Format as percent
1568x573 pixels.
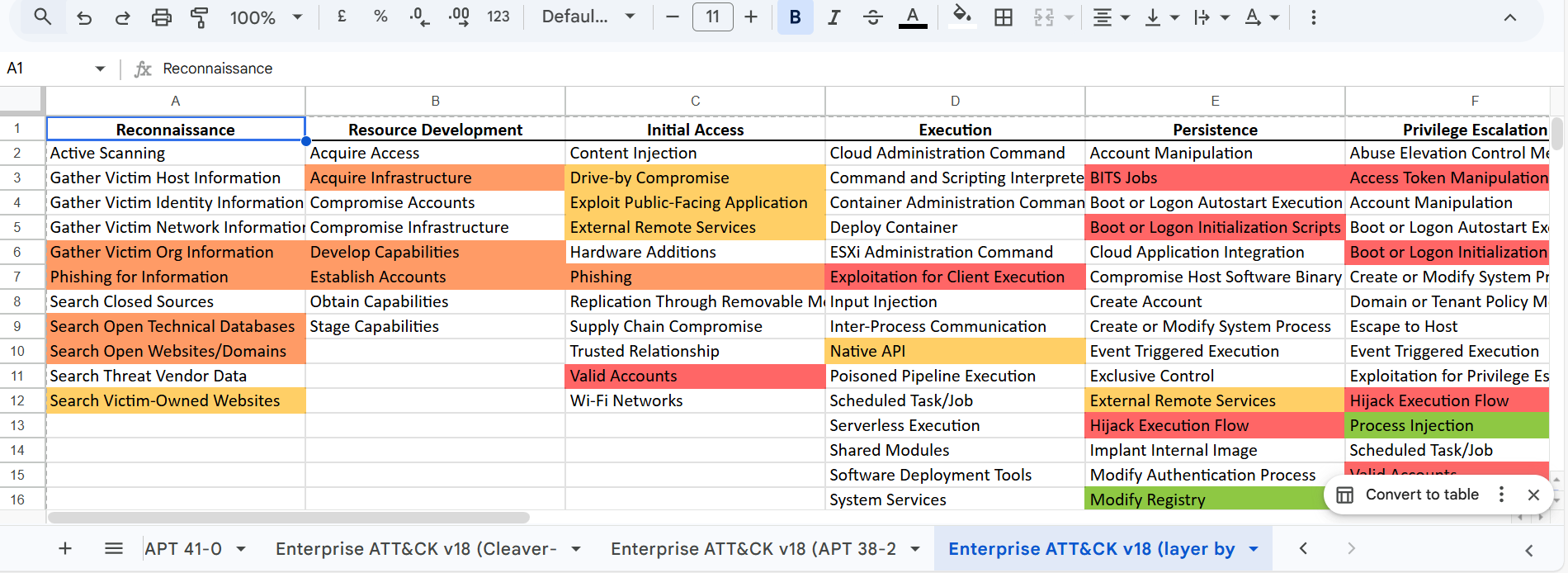pyautogui.click(x=380, y=17)
